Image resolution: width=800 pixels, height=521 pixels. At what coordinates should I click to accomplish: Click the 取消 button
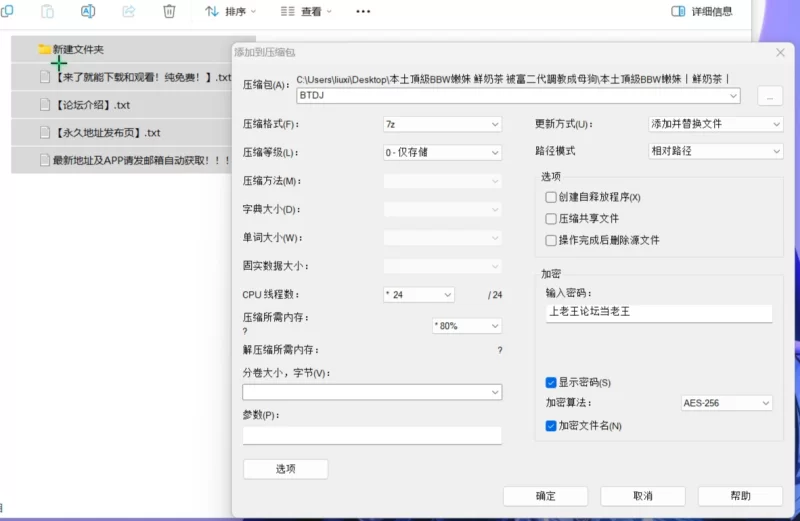pyautogui.click(x=642, y=496)
